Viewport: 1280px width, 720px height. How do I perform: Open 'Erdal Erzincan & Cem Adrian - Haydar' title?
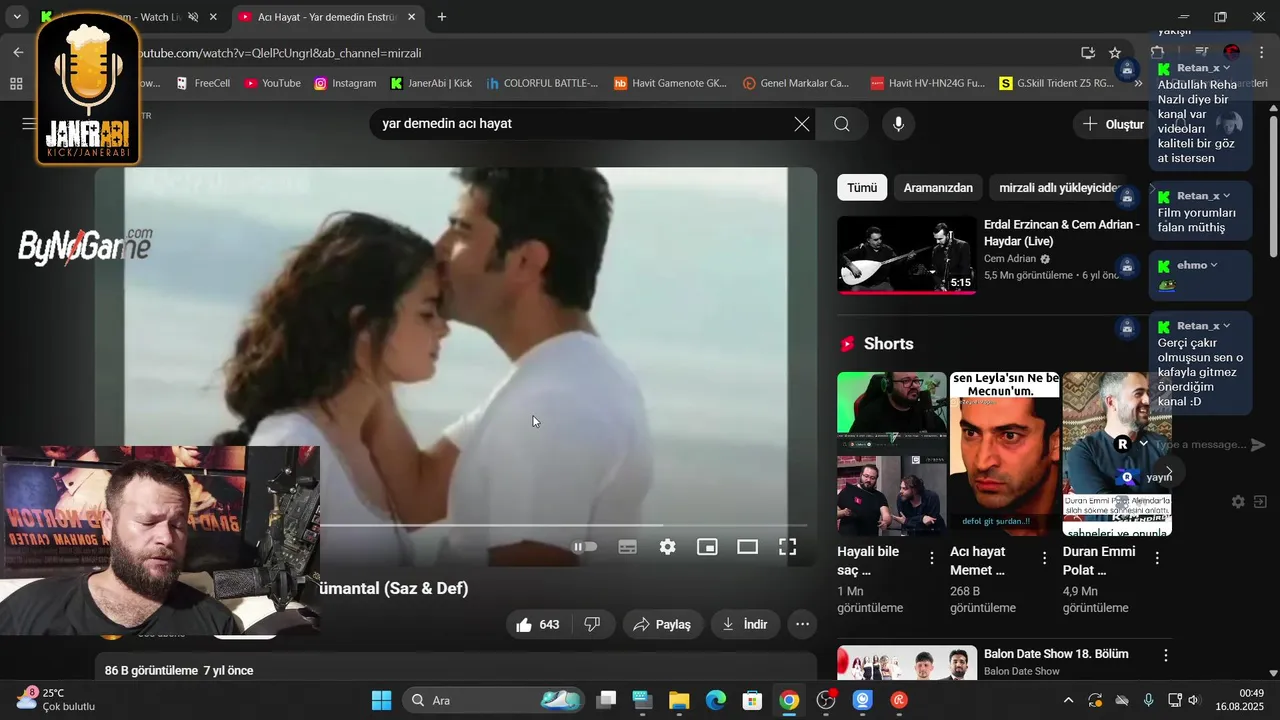pyautogui.click(x=1062, y=233)
